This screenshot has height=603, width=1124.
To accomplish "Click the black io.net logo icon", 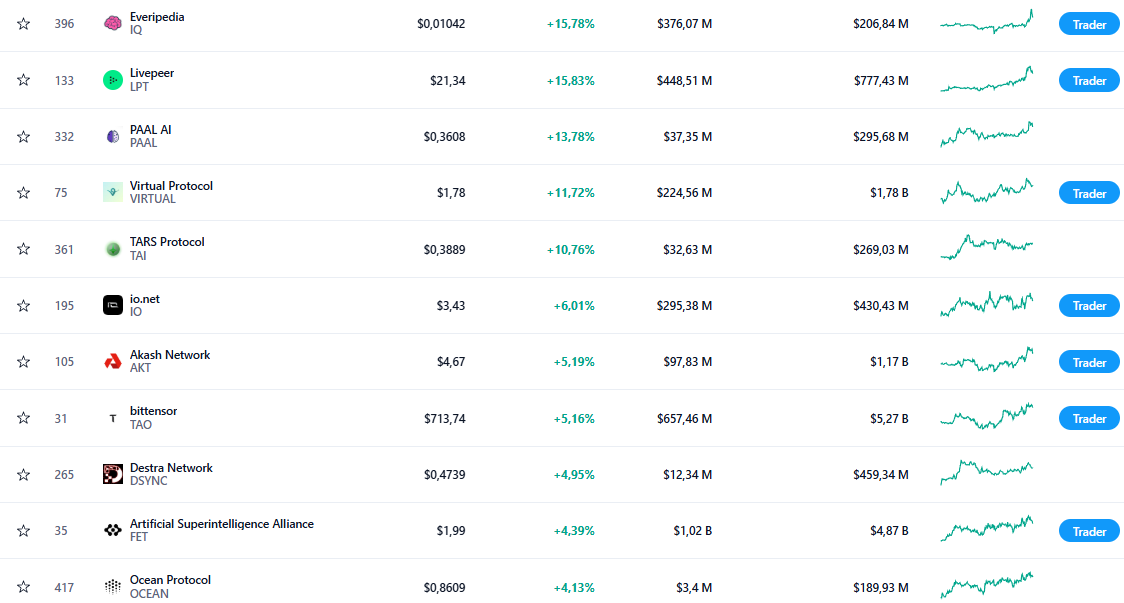I will pos(113,305).
